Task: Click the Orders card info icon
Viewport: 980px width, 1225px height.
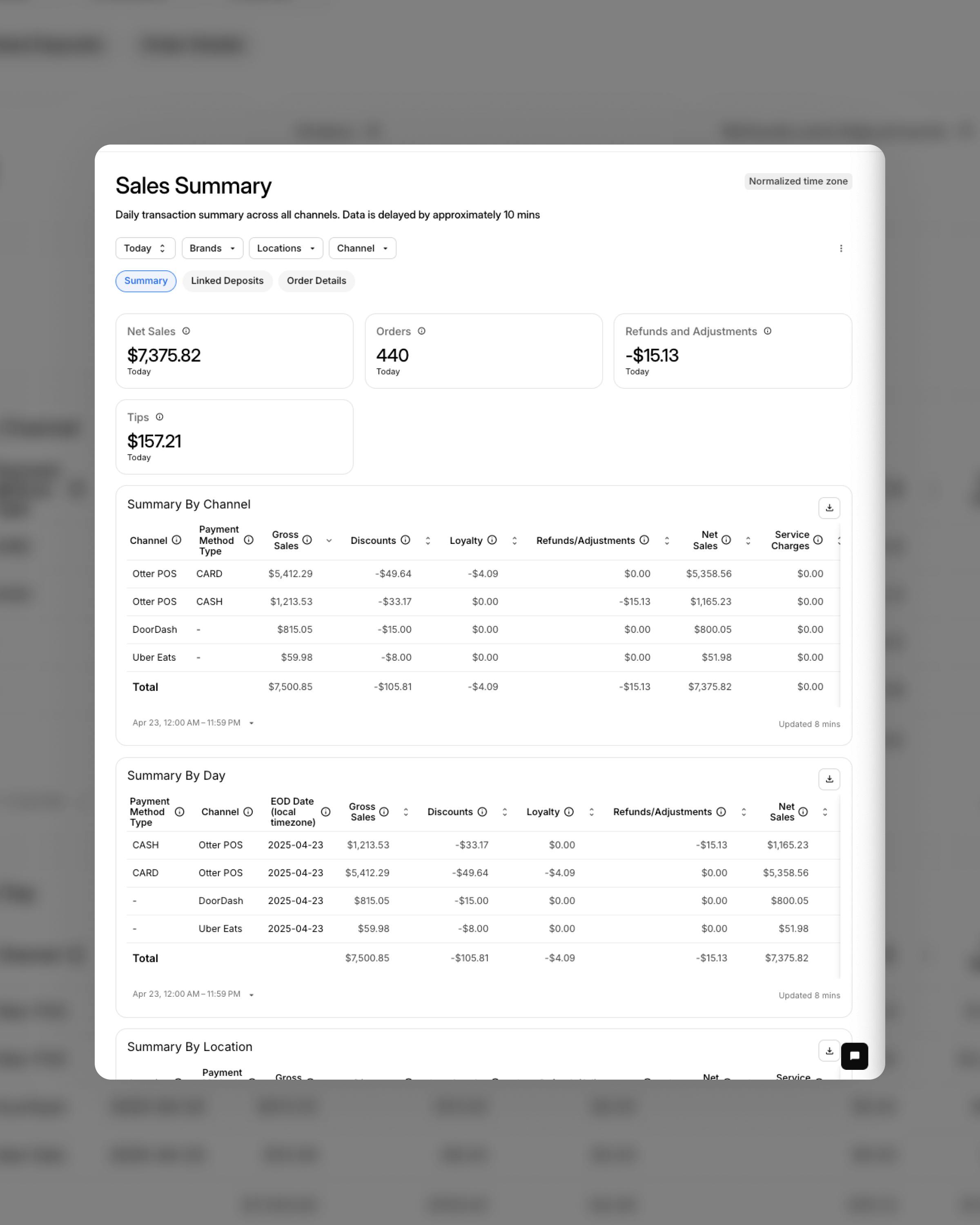Action: tap(421, 331)
